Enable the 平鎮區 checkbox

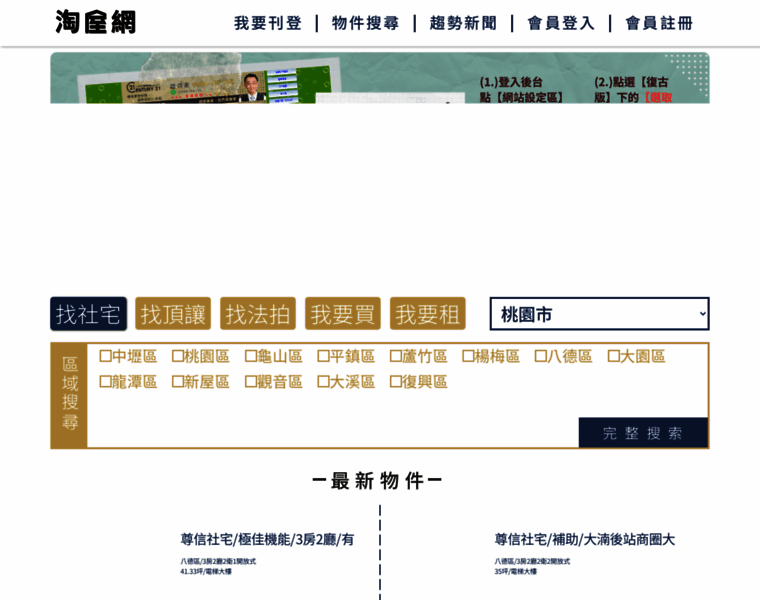click(x=323, y=356)
